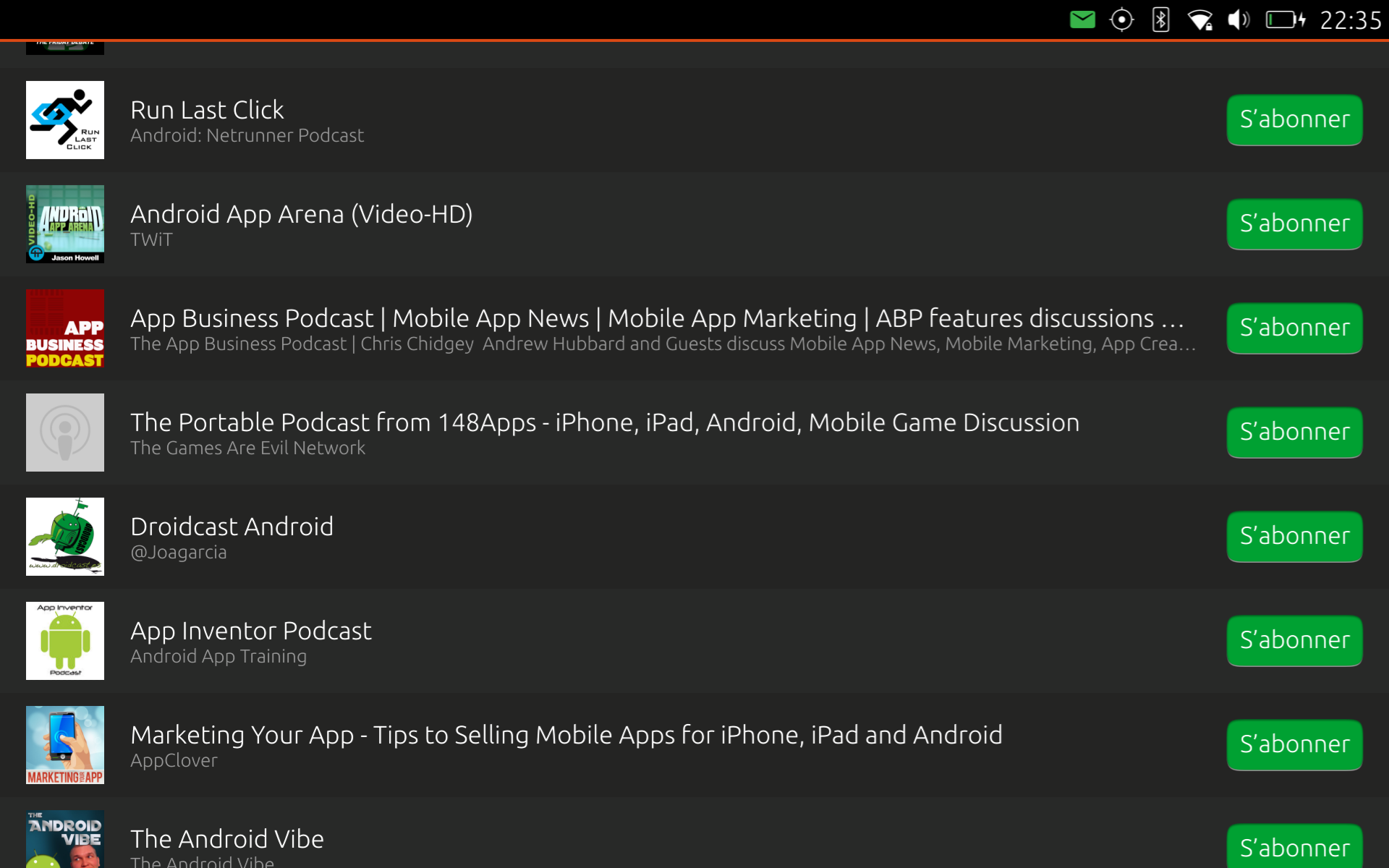The width and height of the screenshot is (1389, 868).
Task: Open App Inventor Podcast android artwork
Action: [x=65, y=641]
